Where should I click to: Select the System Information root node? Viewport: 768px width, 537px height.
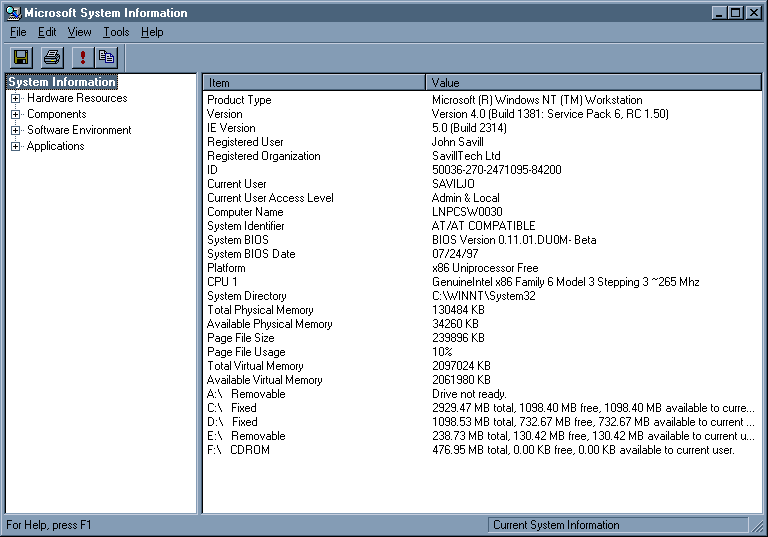62,82
